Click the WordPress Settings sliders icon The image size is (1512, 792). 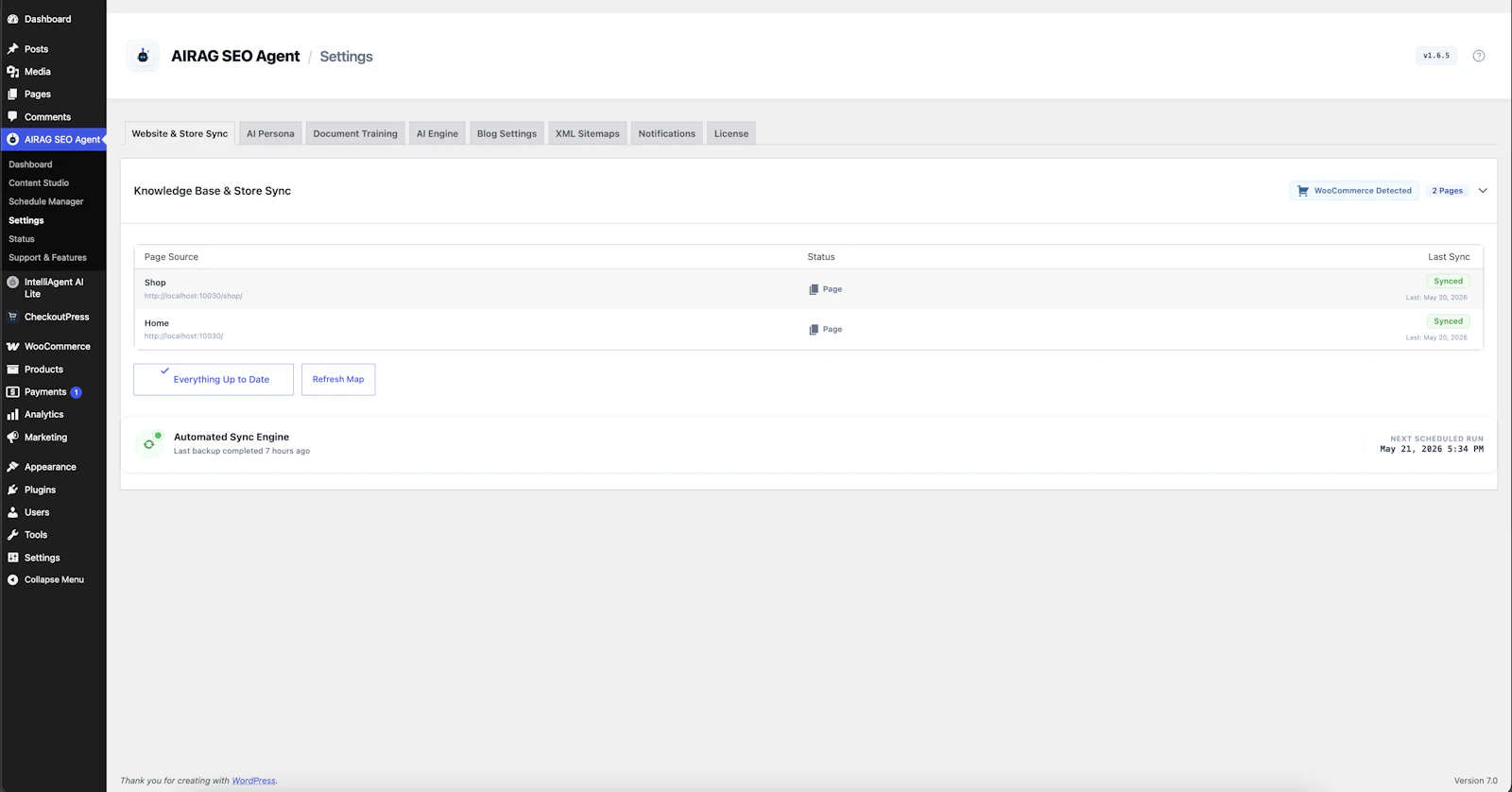tap(13, 558)
